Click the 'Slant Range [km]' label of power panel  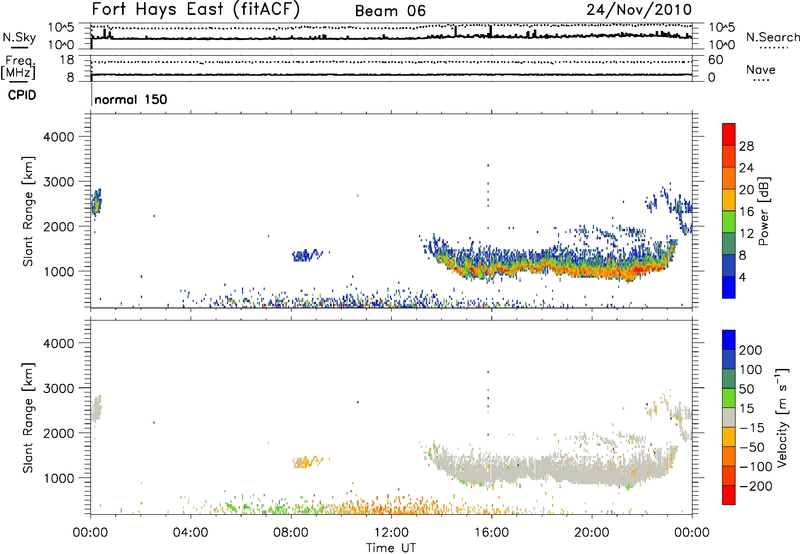coord(28,211)
